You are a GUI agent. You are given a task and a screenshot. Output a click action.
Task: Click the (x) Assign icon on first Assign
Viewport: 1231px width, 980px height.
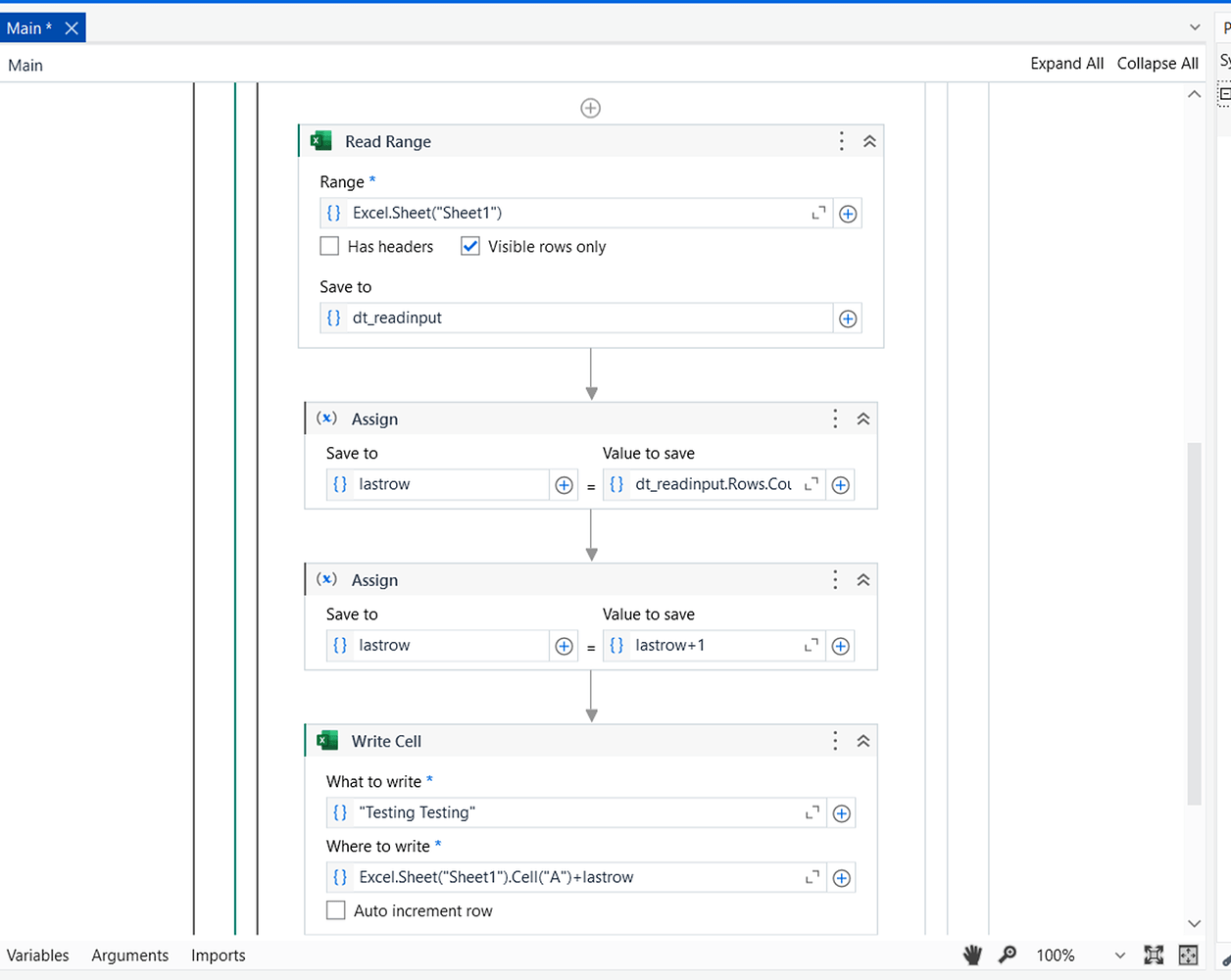[x=325, y=418]
